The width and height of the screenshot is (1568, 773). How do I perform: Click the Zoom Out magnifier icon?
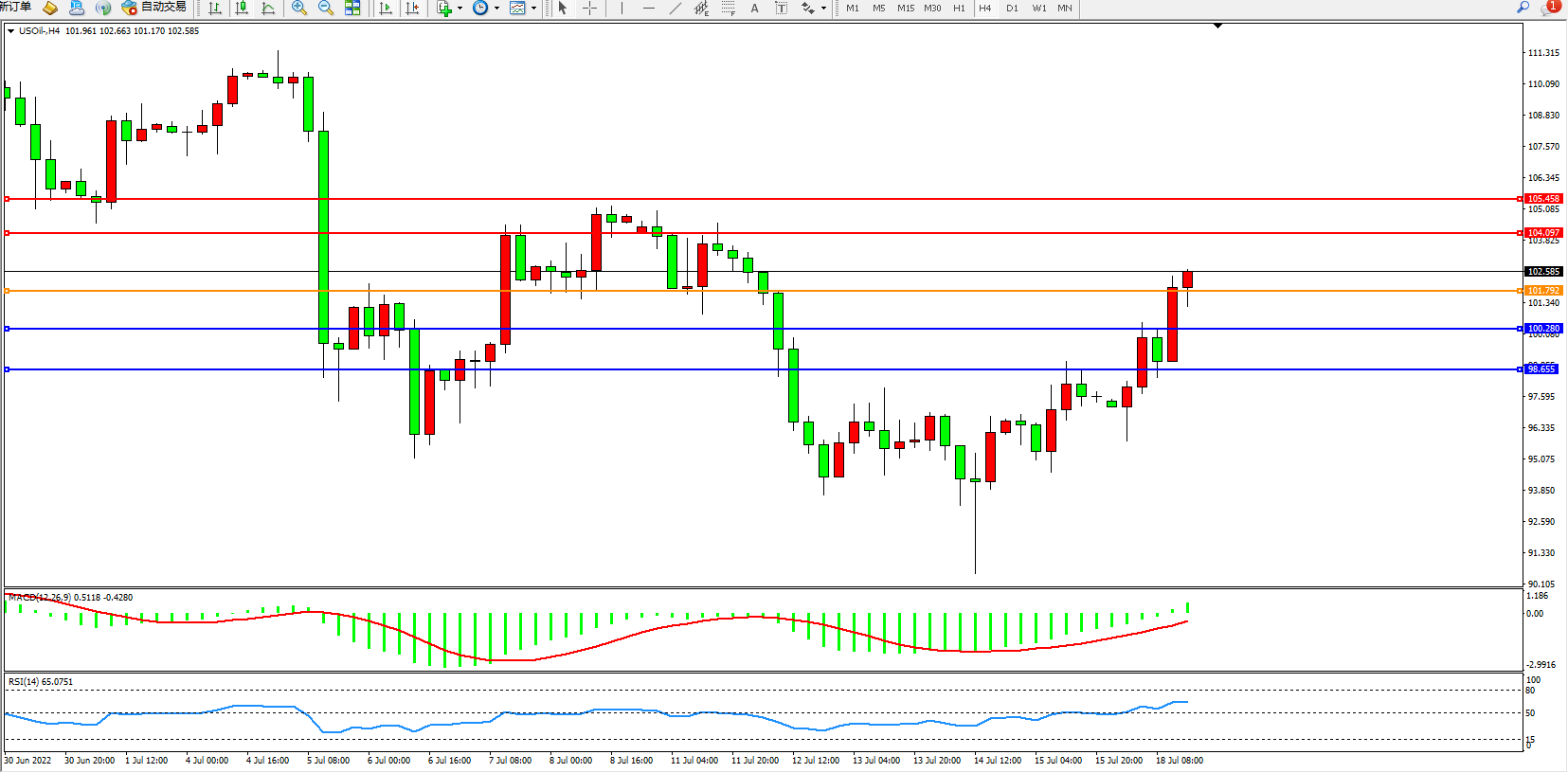click(326, 9)
